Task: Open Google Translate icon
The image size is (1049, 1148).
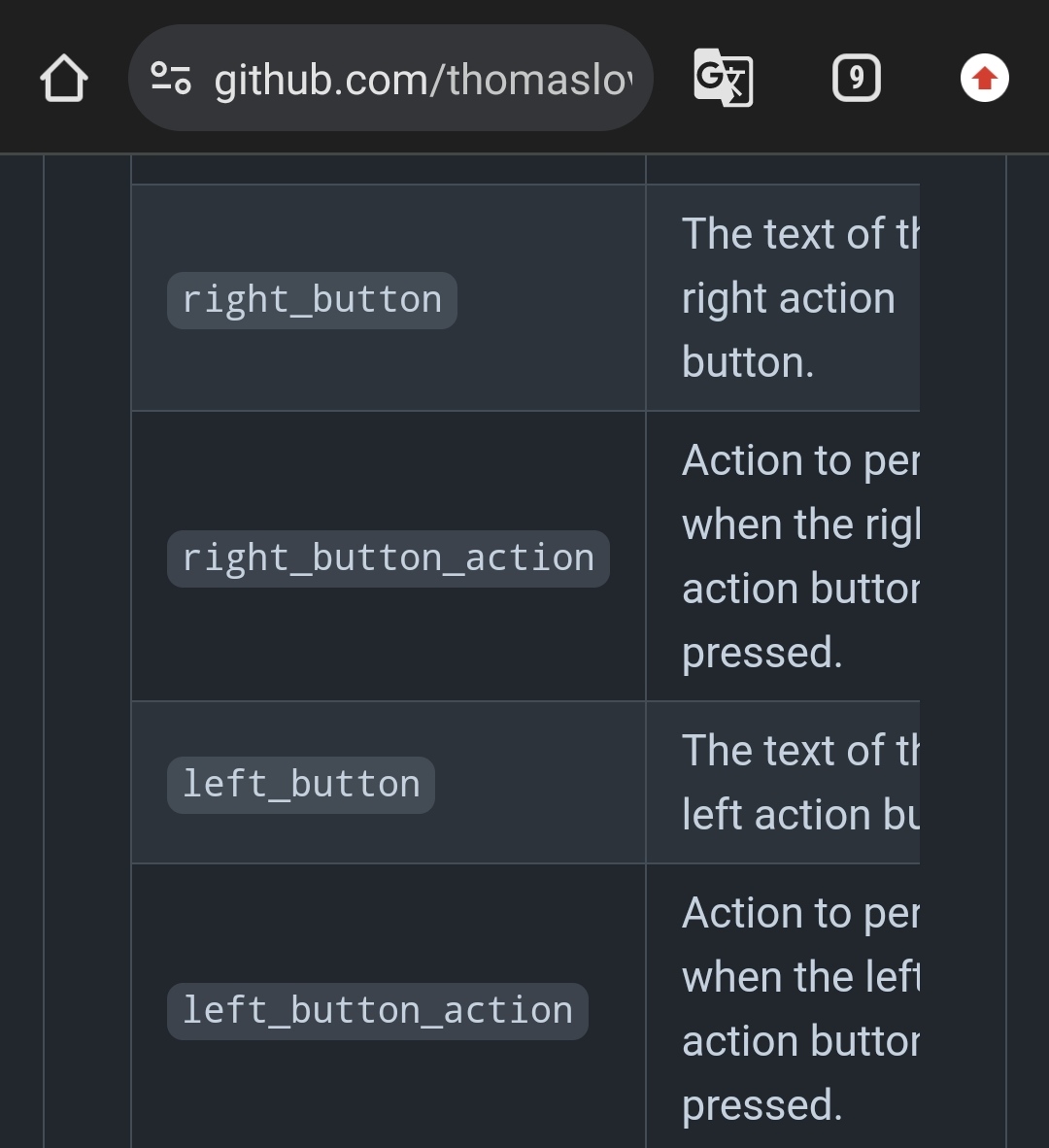Action: [724, 78]
